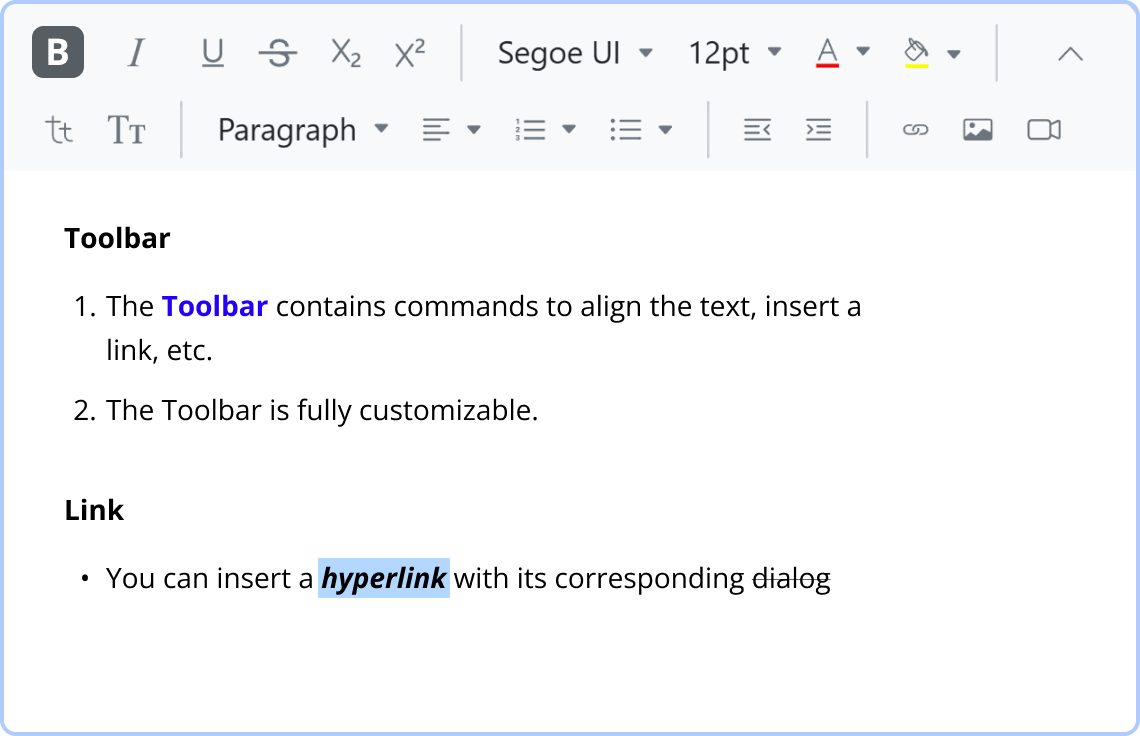
Task: Toggle bold formatting off
Action: pos(57,53)
